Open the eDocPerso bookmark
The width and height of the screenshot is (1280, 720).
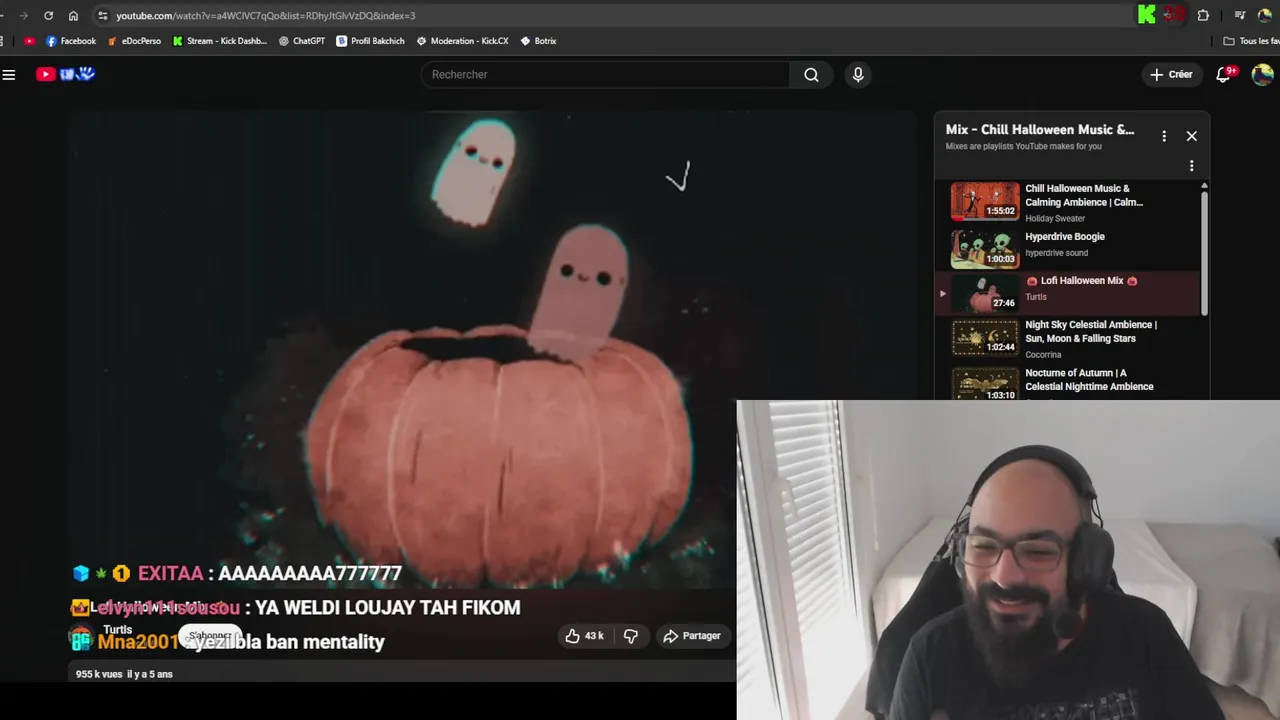(x=134, y=41)
